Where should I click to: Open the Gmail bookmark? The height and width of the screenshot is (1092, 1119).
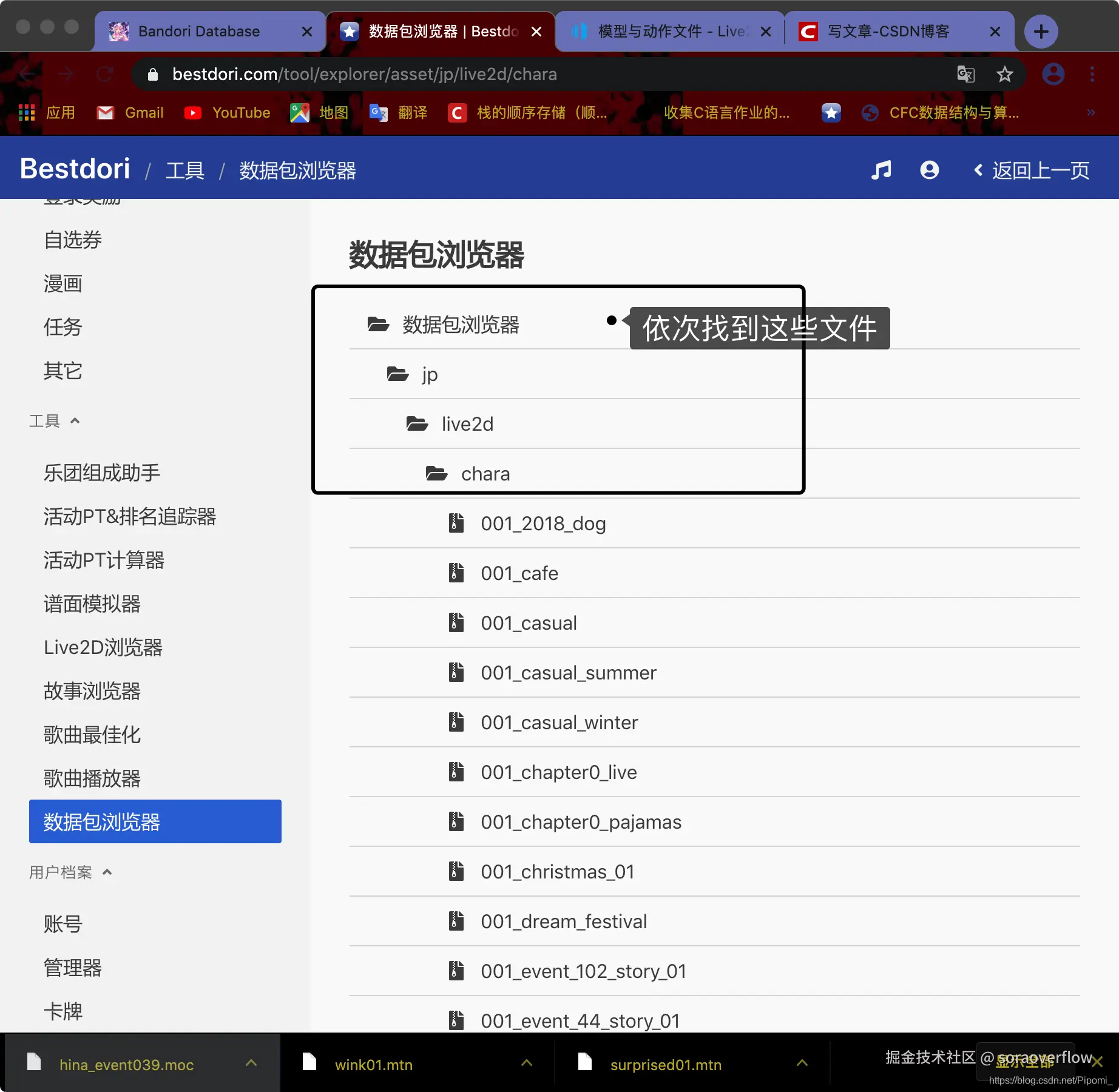[x=129, y=113]
